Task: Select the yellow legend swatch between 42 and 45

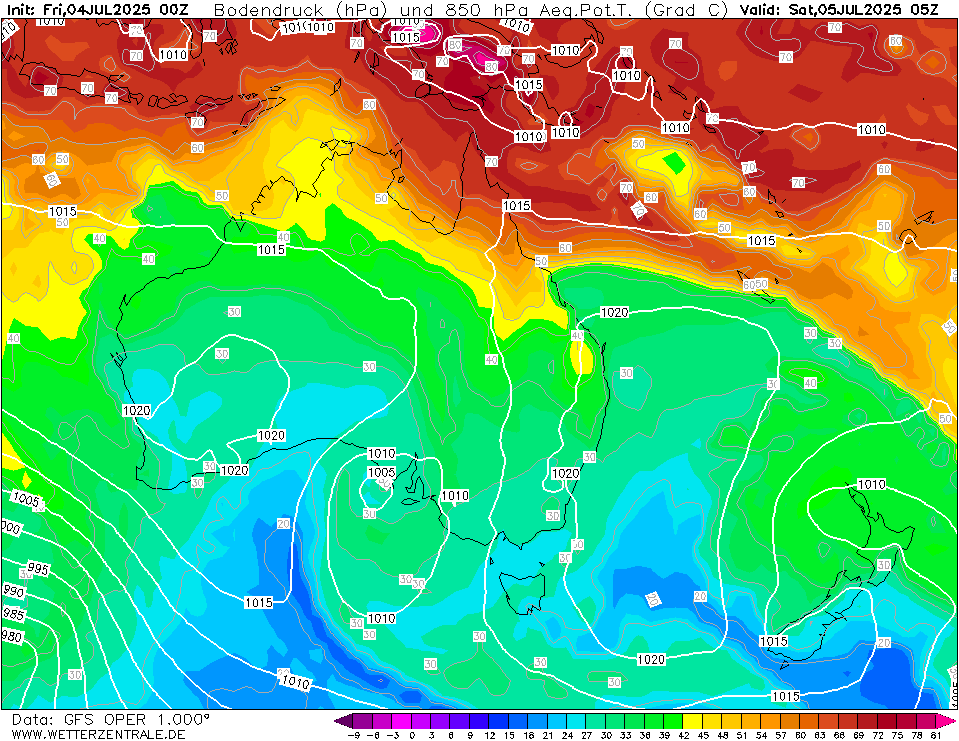Action: click(x=694, y=720)
